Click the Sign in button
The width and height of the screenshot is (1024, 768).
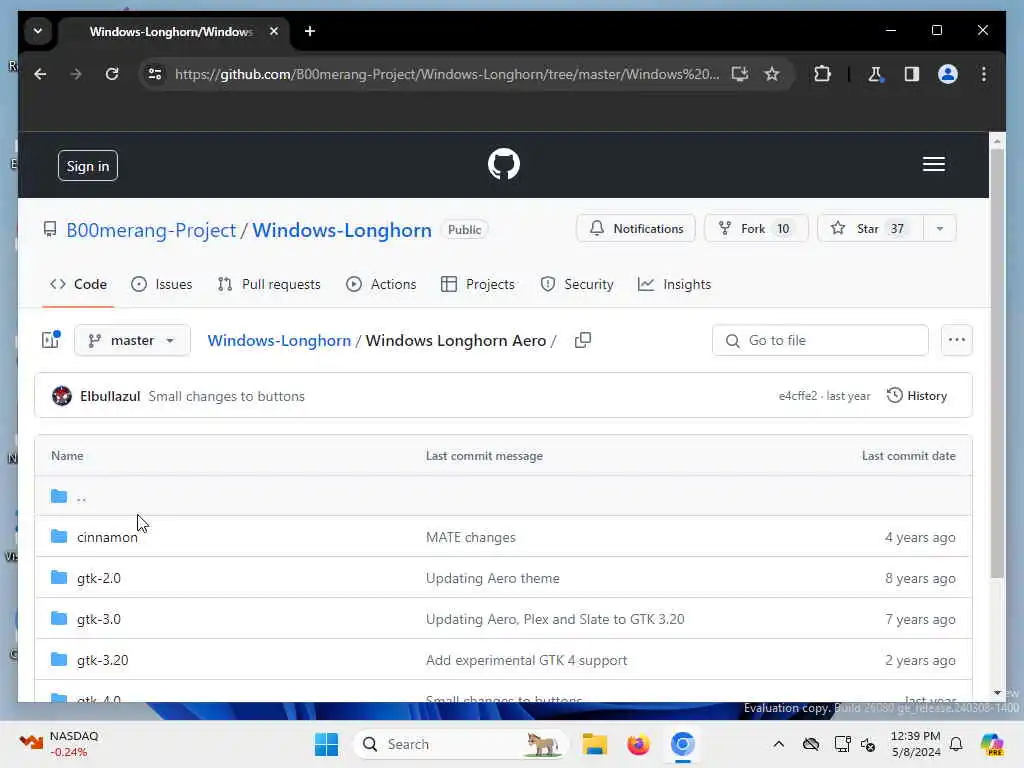click(88, 166)
